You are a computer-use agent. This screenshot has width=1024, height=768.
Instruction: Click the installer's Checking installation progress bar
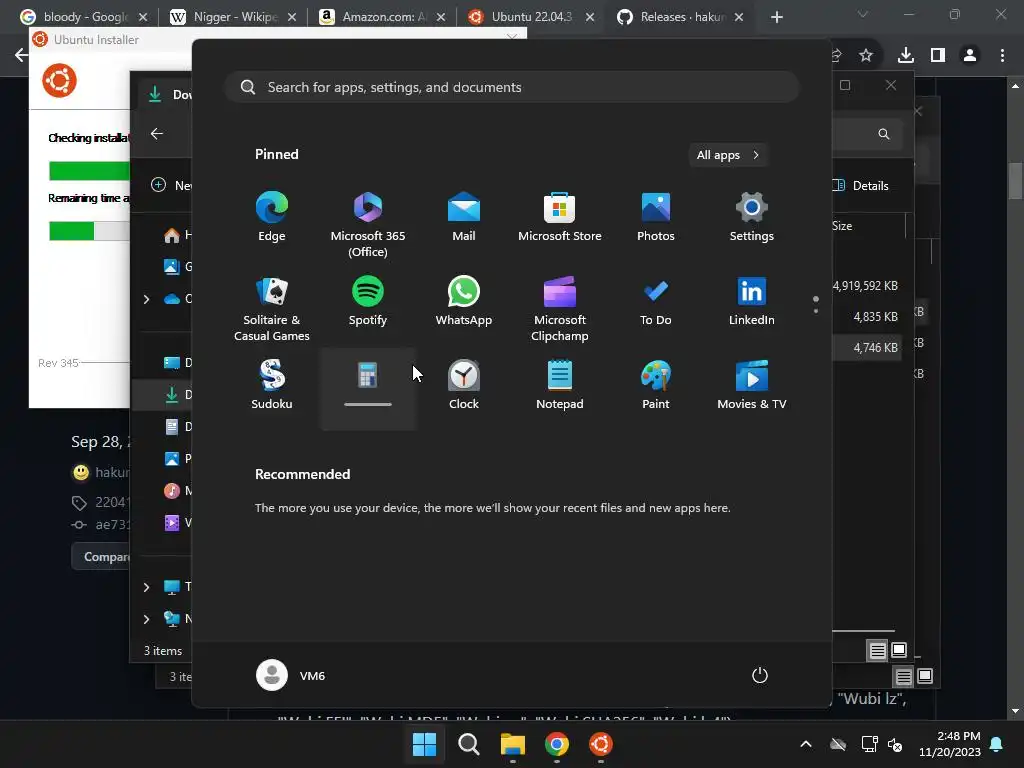(89, 171)
